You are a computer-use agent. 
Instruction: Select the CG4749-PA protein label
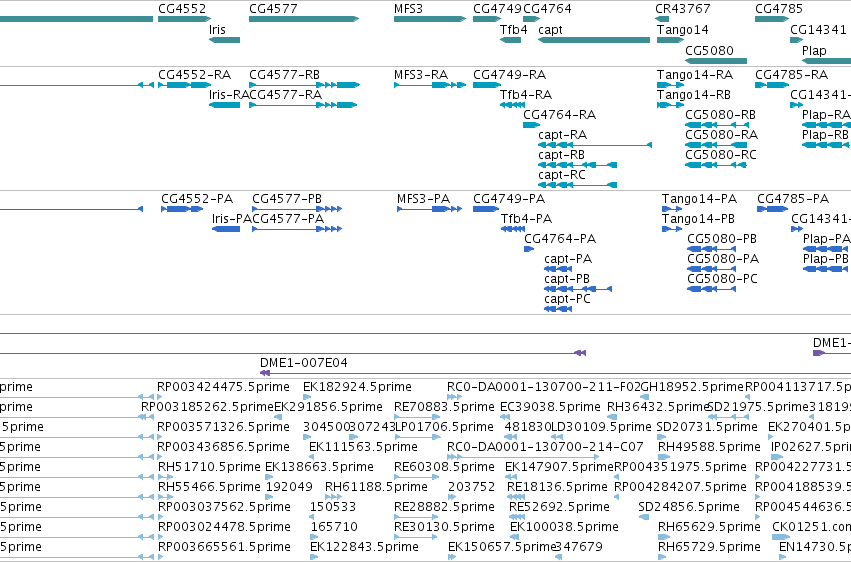509,199
